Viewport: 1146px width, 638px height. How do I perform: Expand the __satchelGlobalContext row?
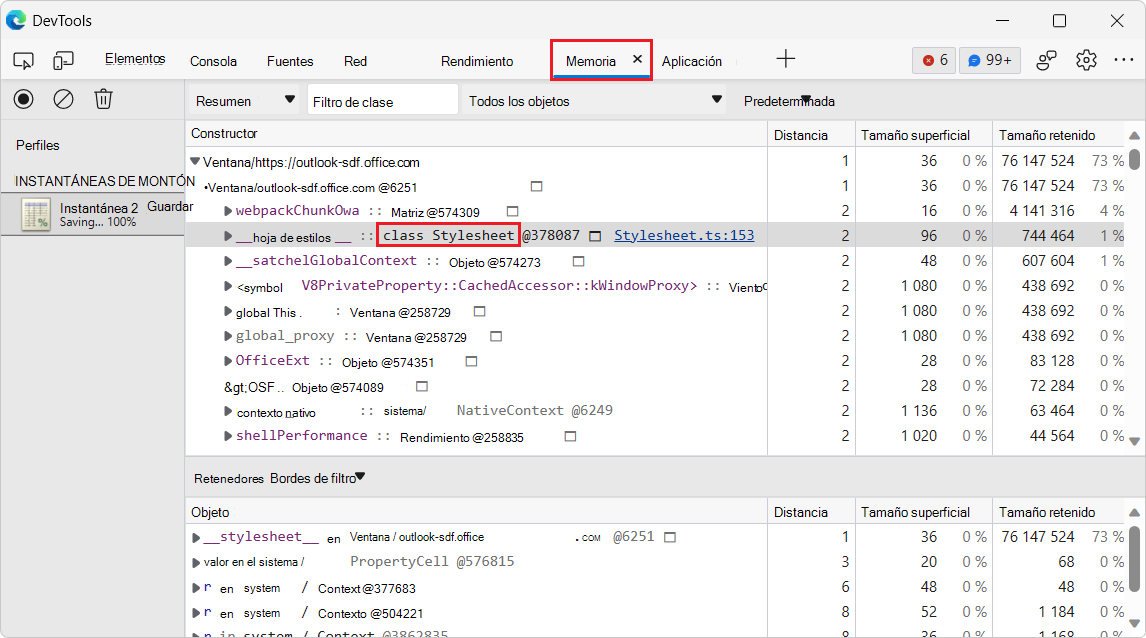(228, 261)
